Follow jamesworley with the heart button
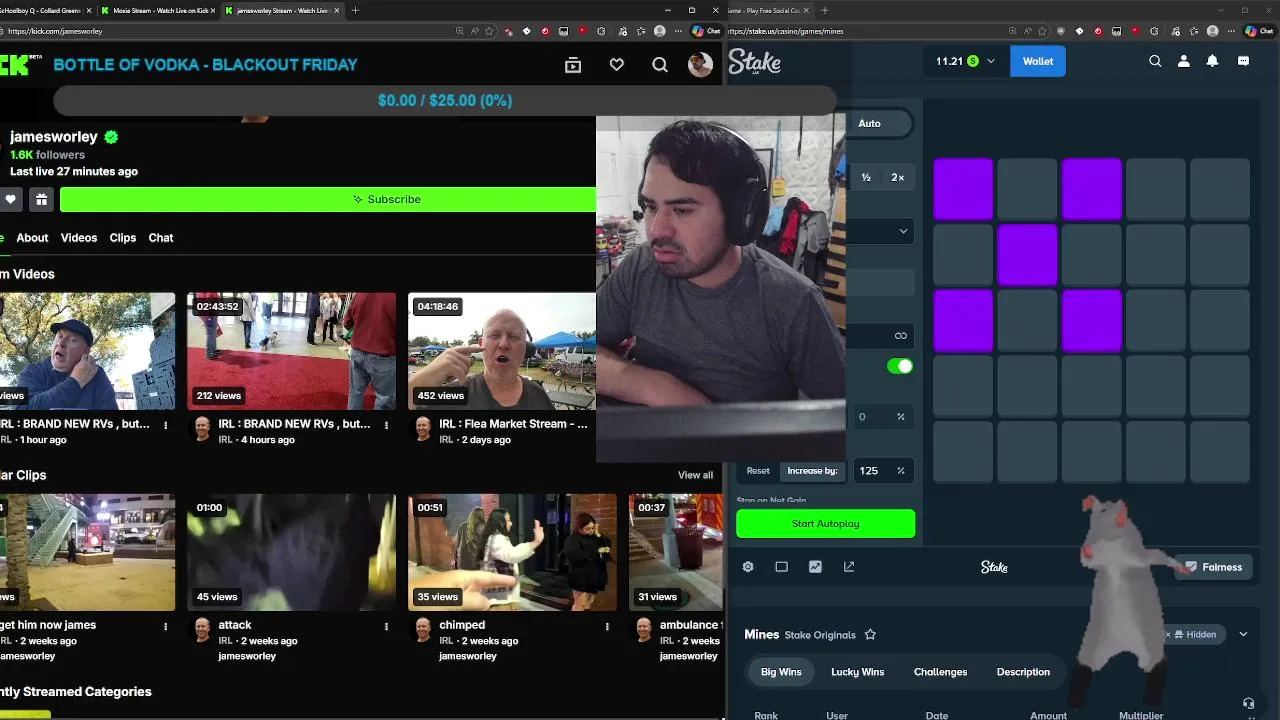The width and height of the screenshot is (1280, 720). (x=10, y=199)
